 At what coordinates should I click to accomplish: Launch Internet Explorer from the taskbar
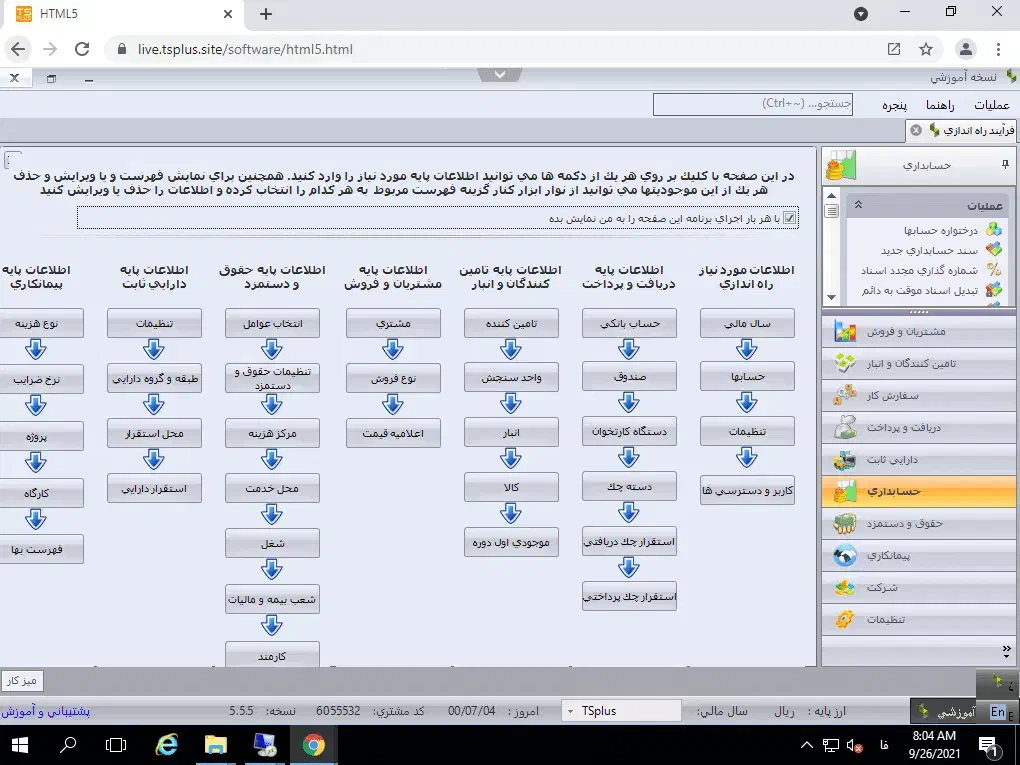167,745
